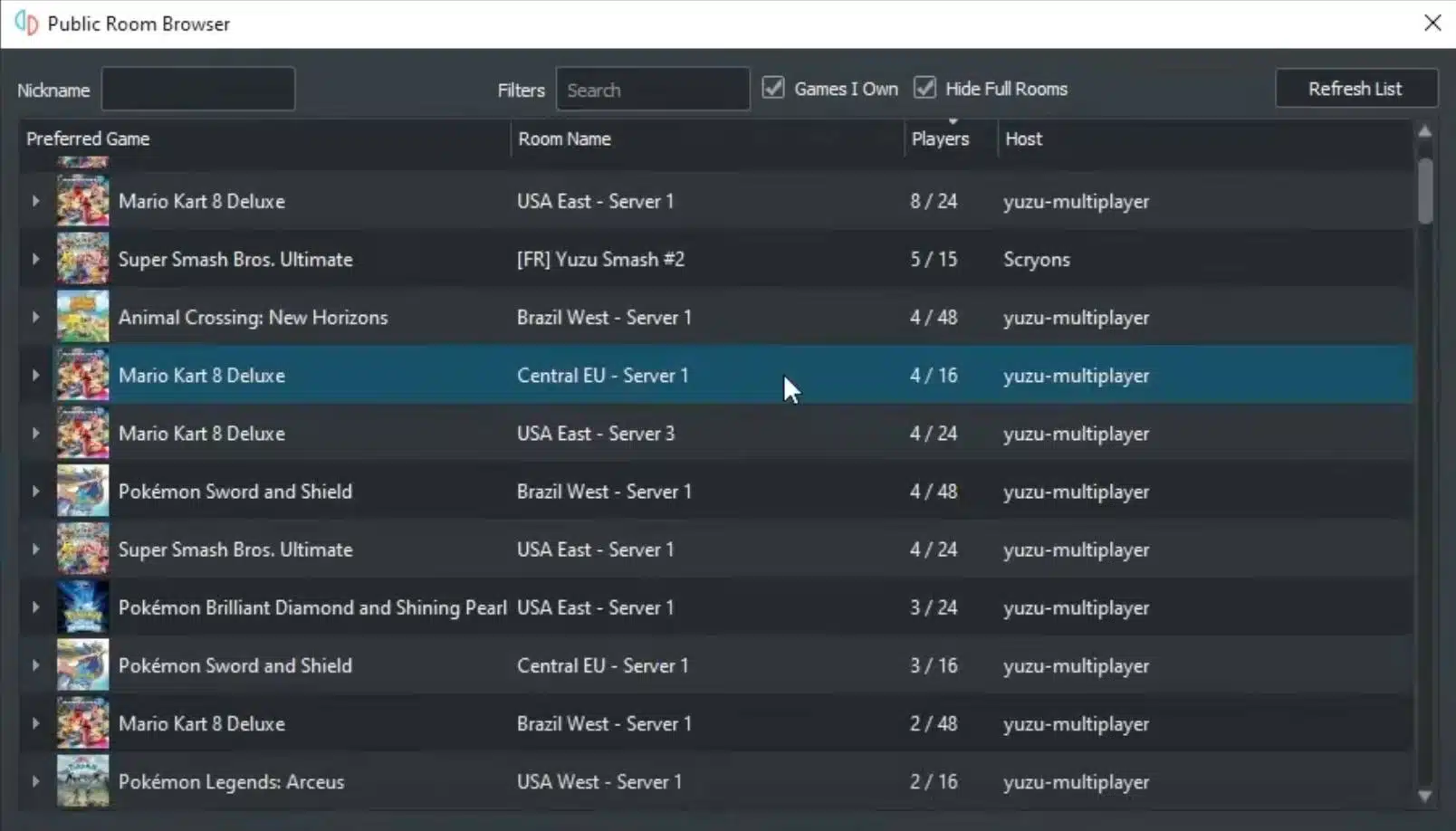Click the Pokémon Brilliant Diamond game icon

tap(82, 607)
